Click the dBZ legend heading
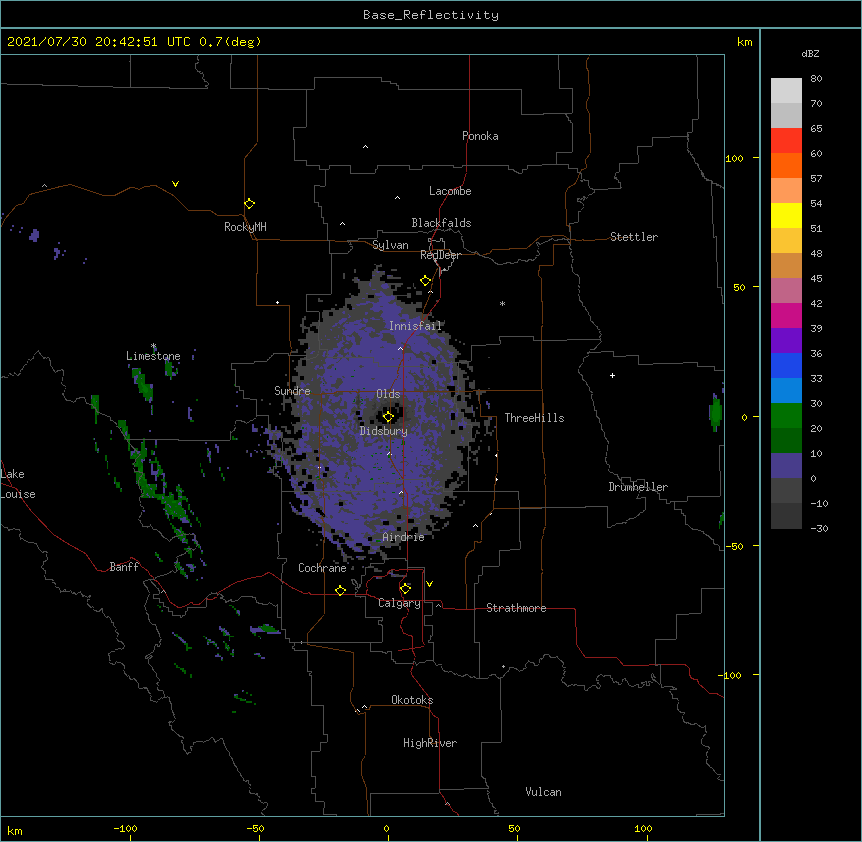The image size is (862, 842). (810, 53)
